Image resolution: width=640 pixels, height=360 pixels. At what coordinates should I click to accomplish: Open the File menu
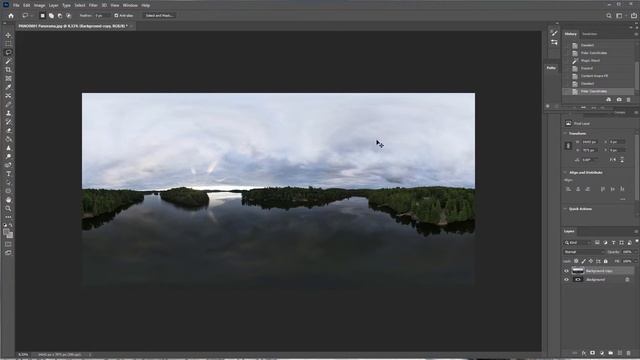16,5
